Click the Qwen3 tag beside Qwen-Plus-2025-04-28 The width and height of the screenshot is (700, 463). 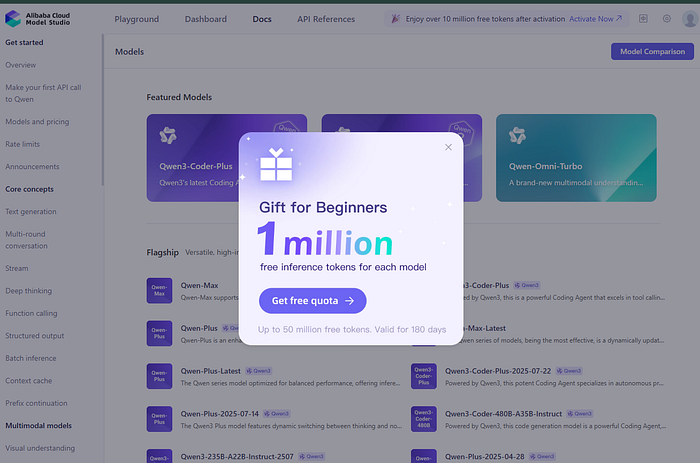tap(542, 456)
